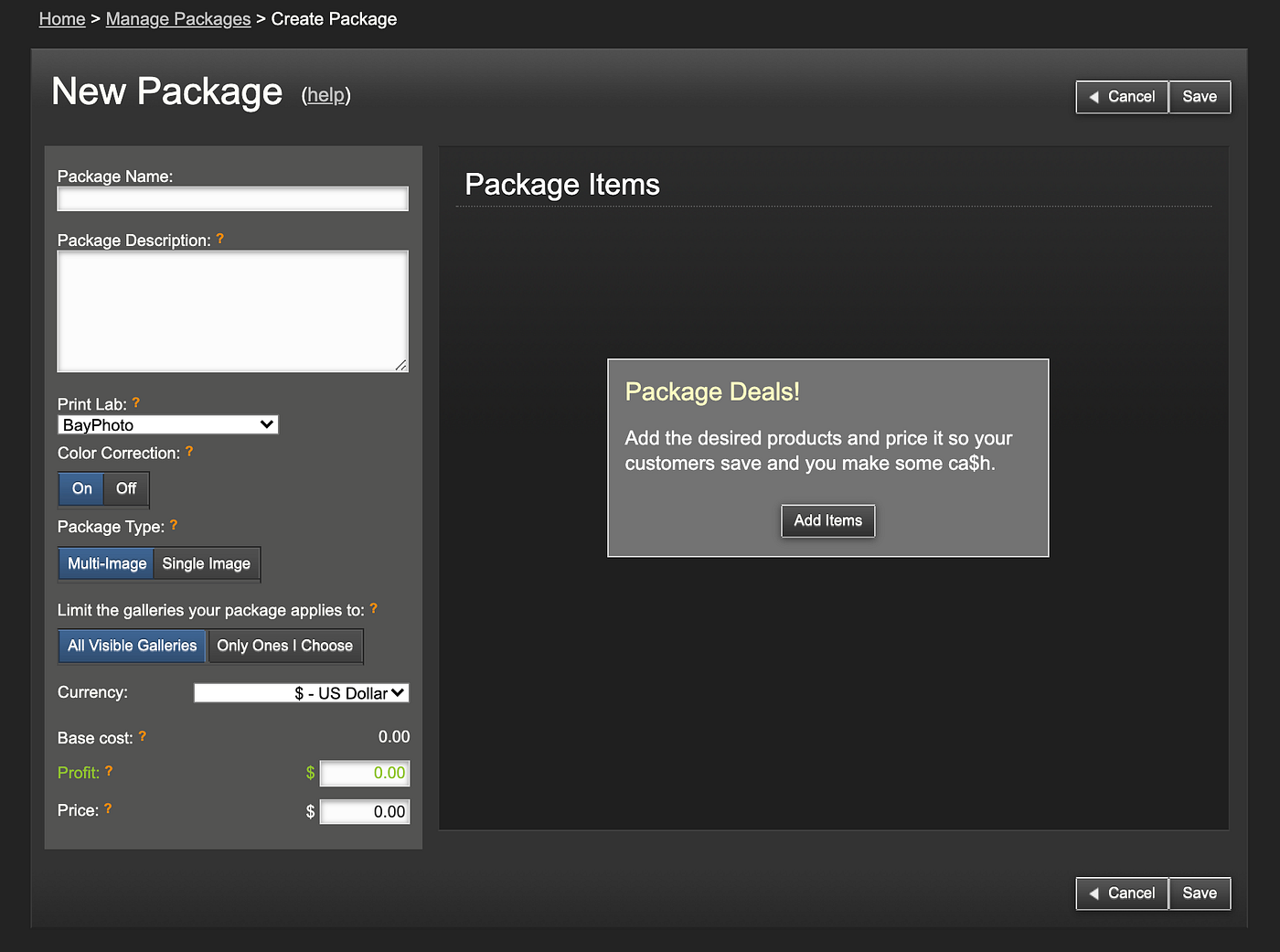Click into the Package Name field
Screen dimensions: 1280x952
click(232, 199)
